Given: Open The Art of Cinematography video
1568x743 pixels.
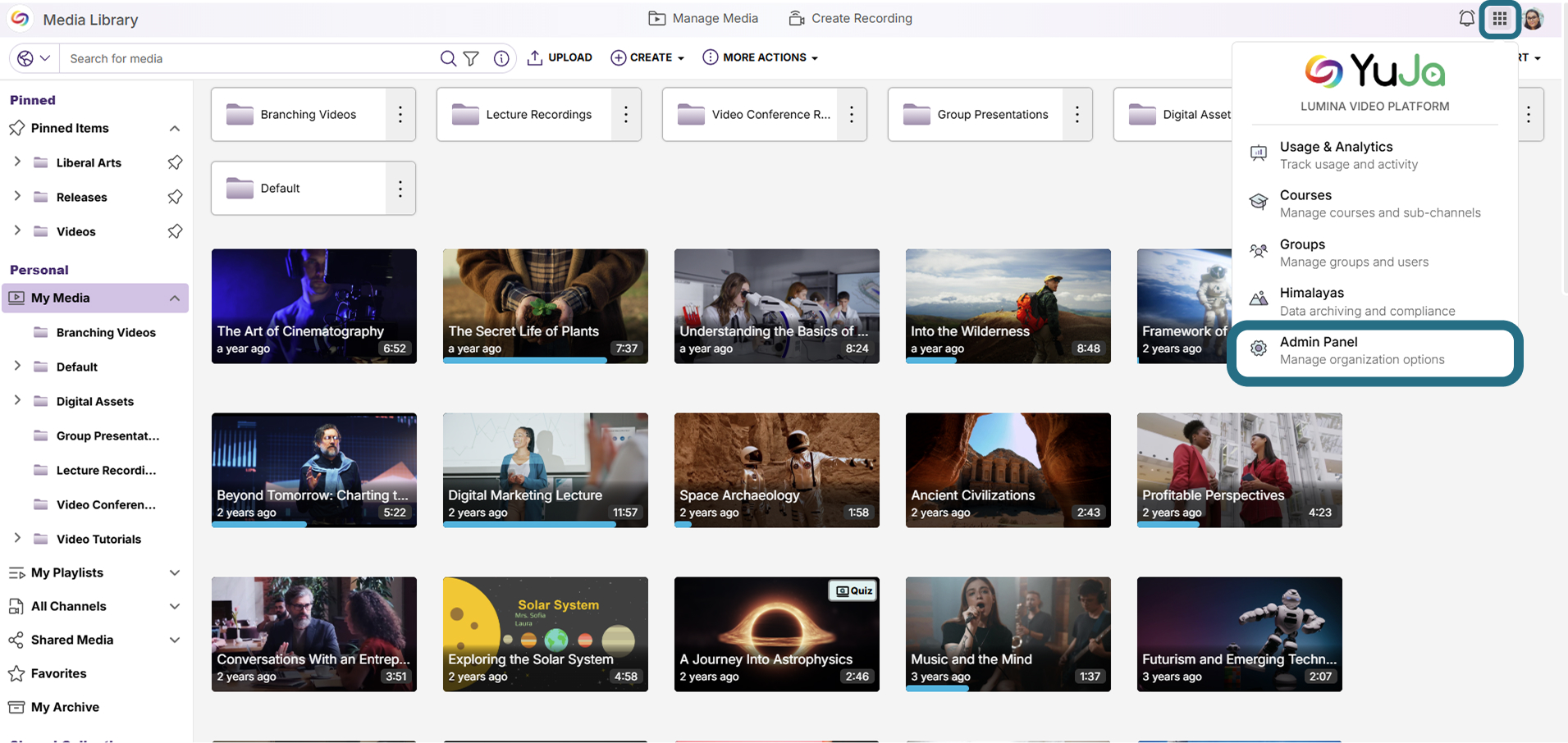Looking at the screenshot, I should [x=314, y=306].
